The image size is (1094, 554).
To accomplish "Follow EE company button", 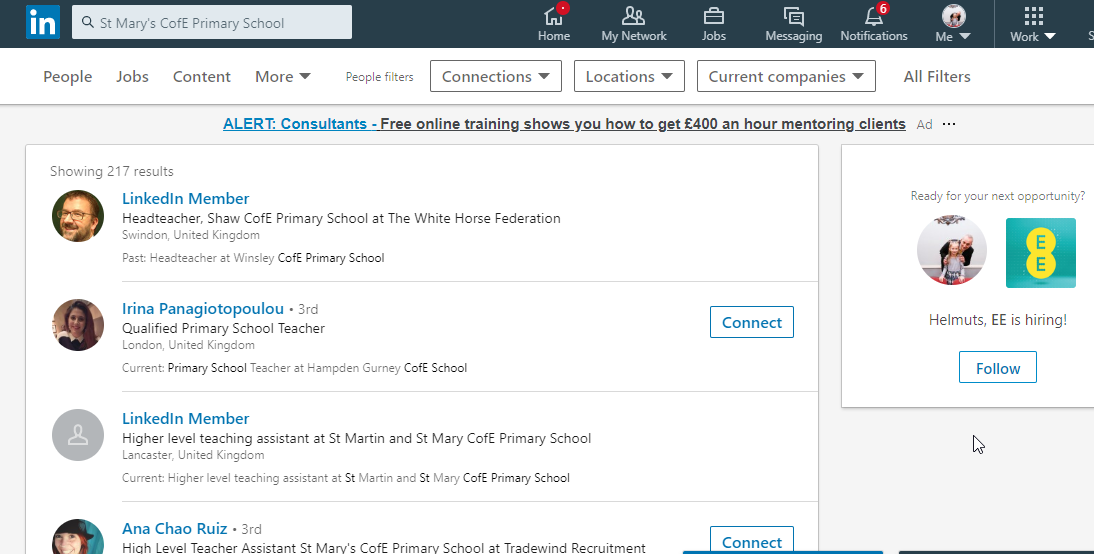I will click(997, 367).
